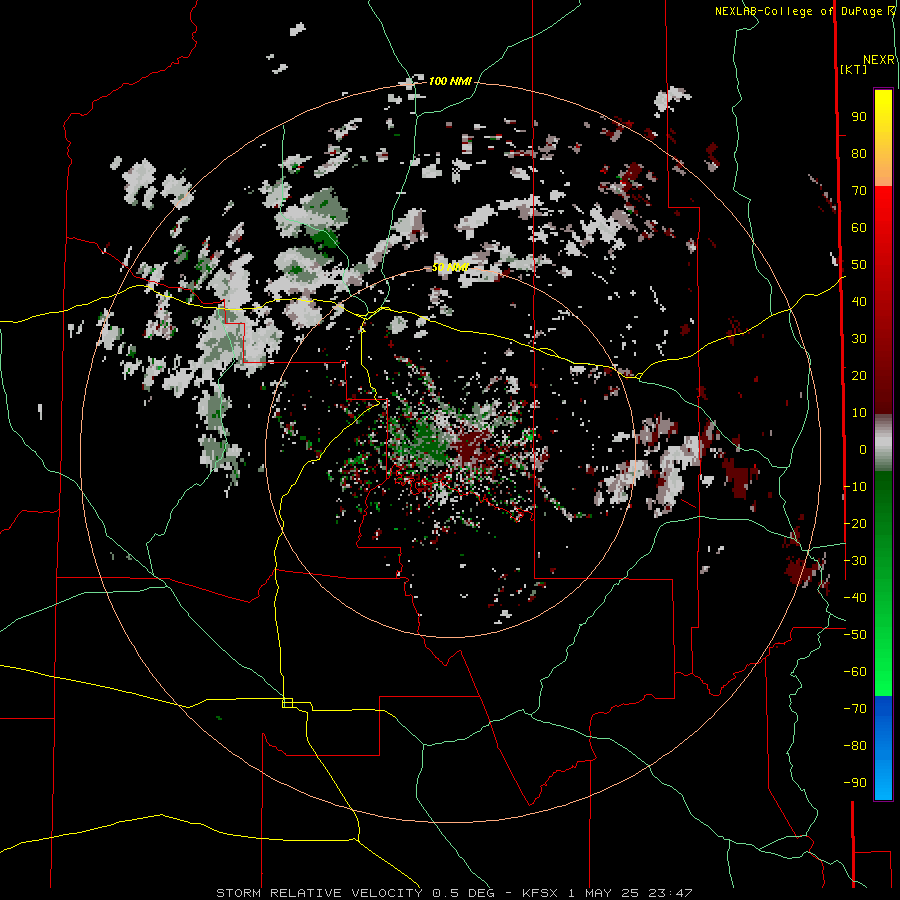The height and width of the screenshot is (900, 900).
Task: Click the -70 value on the velocity scale
Action: (855, 709)
